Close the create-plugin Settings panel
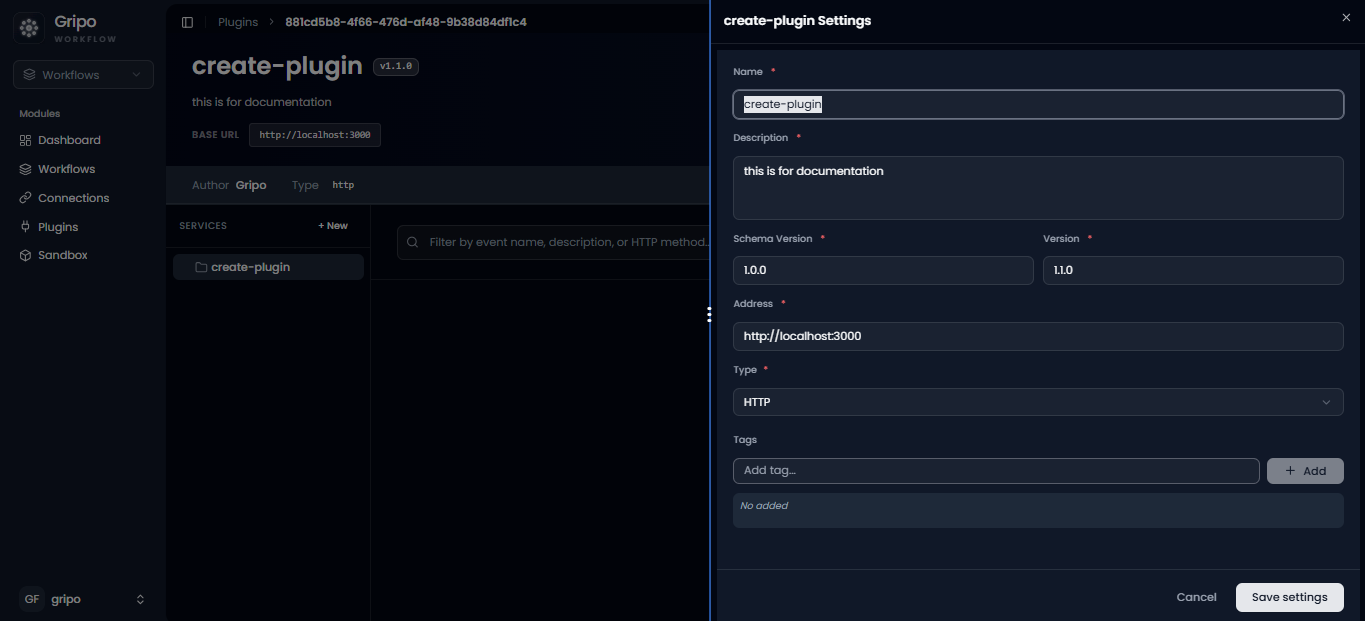 point(1346,18)
